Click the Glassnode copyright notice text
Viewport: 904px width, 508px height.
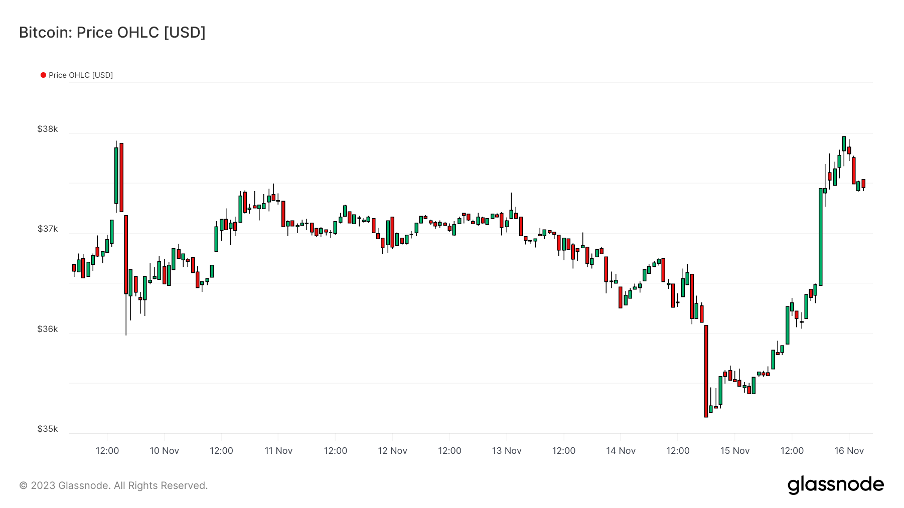click(x=113, y=486)
